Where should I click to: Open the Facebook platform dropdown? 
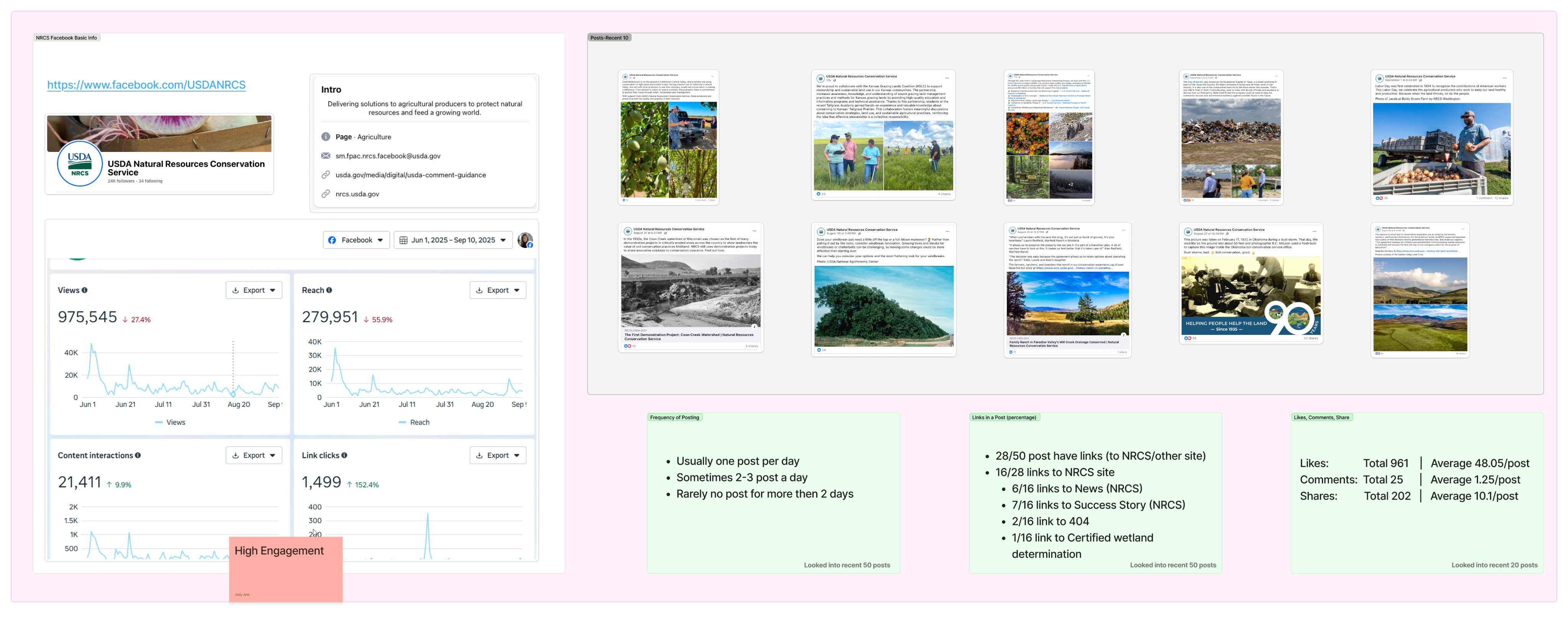coord(356,240)
